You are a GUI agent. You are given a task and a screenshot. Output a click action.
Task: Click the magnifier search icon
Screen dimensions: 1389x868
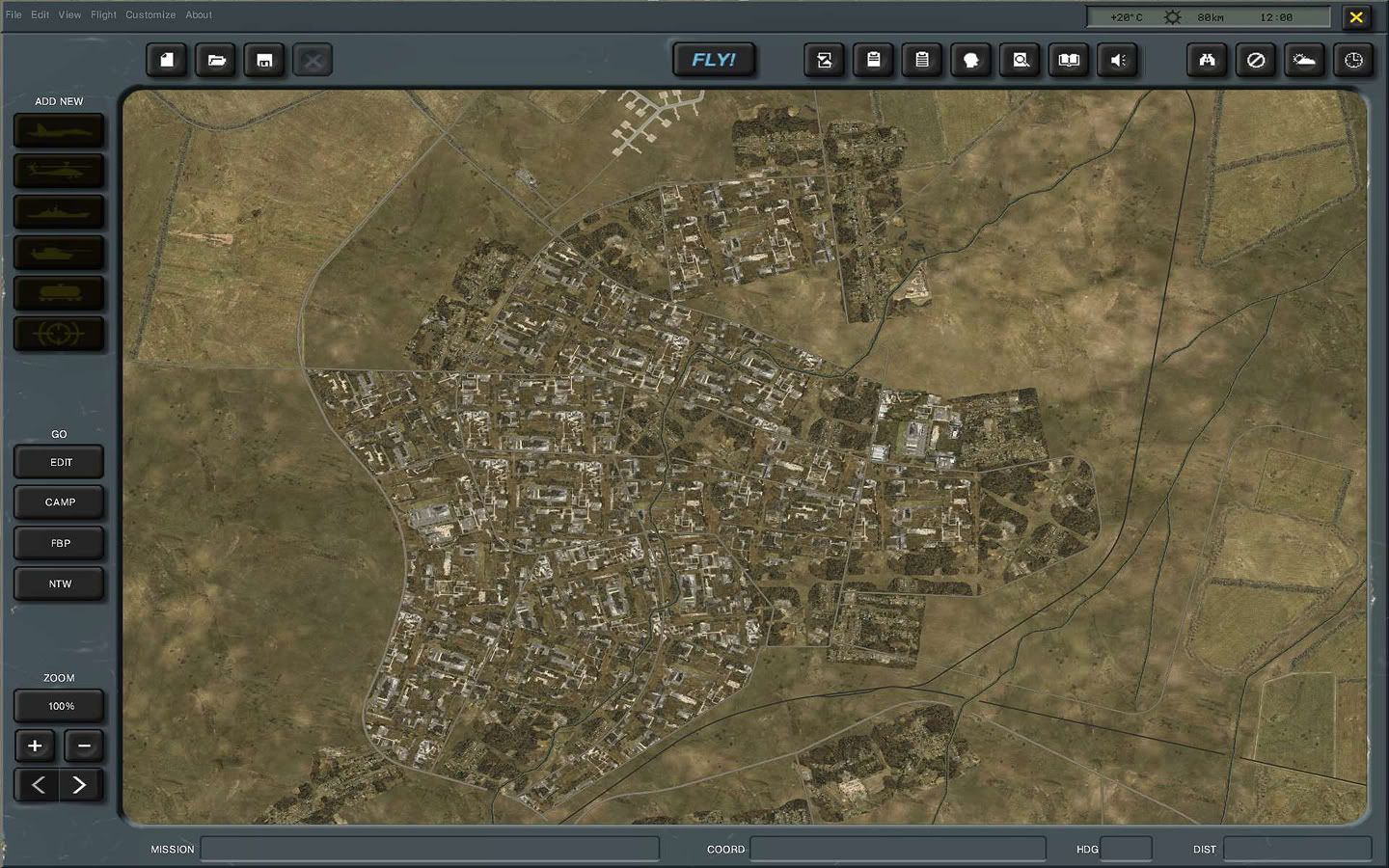[1021, 60]
